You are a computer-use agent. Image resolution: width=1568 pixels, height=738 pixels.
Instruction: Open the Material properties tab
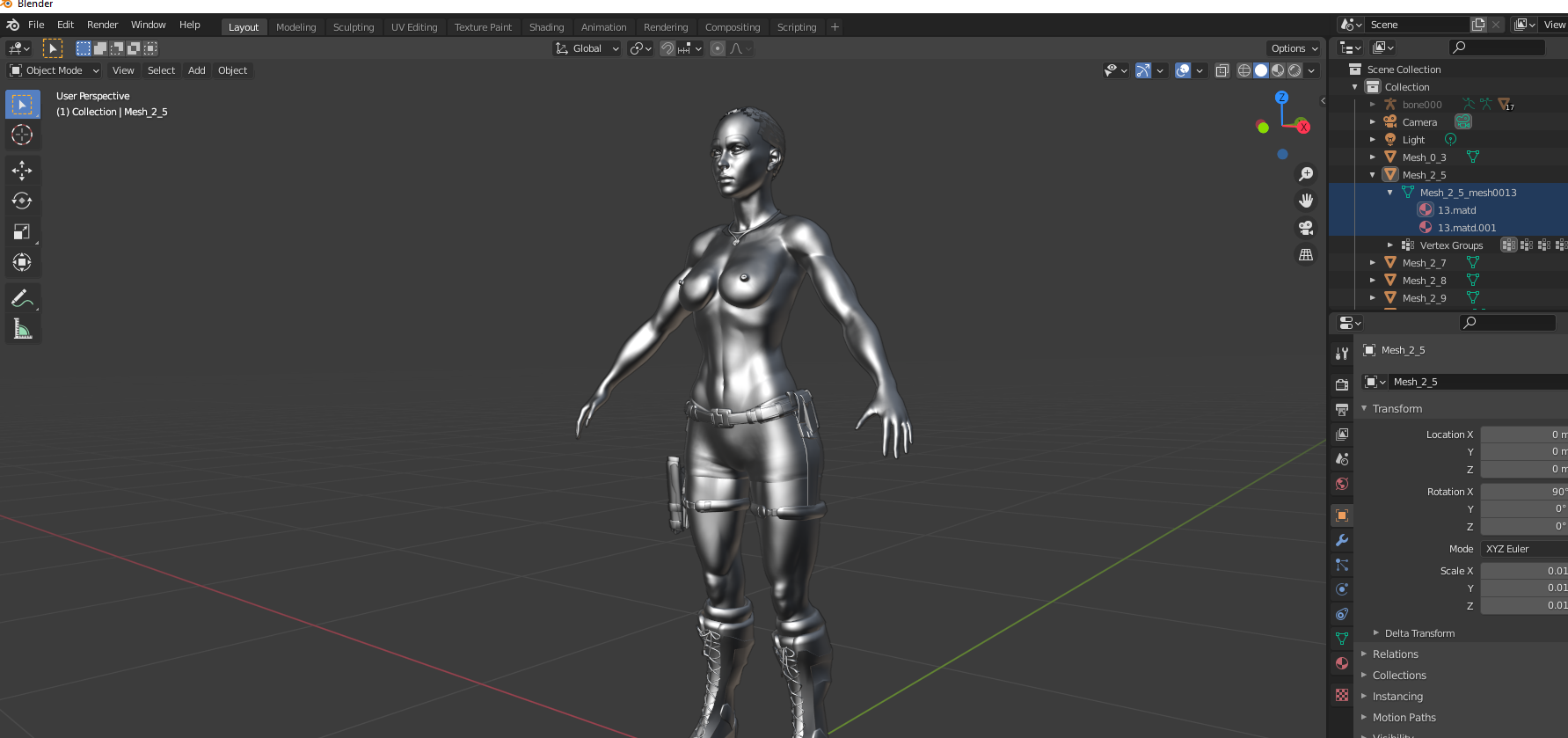point(1342,663)
